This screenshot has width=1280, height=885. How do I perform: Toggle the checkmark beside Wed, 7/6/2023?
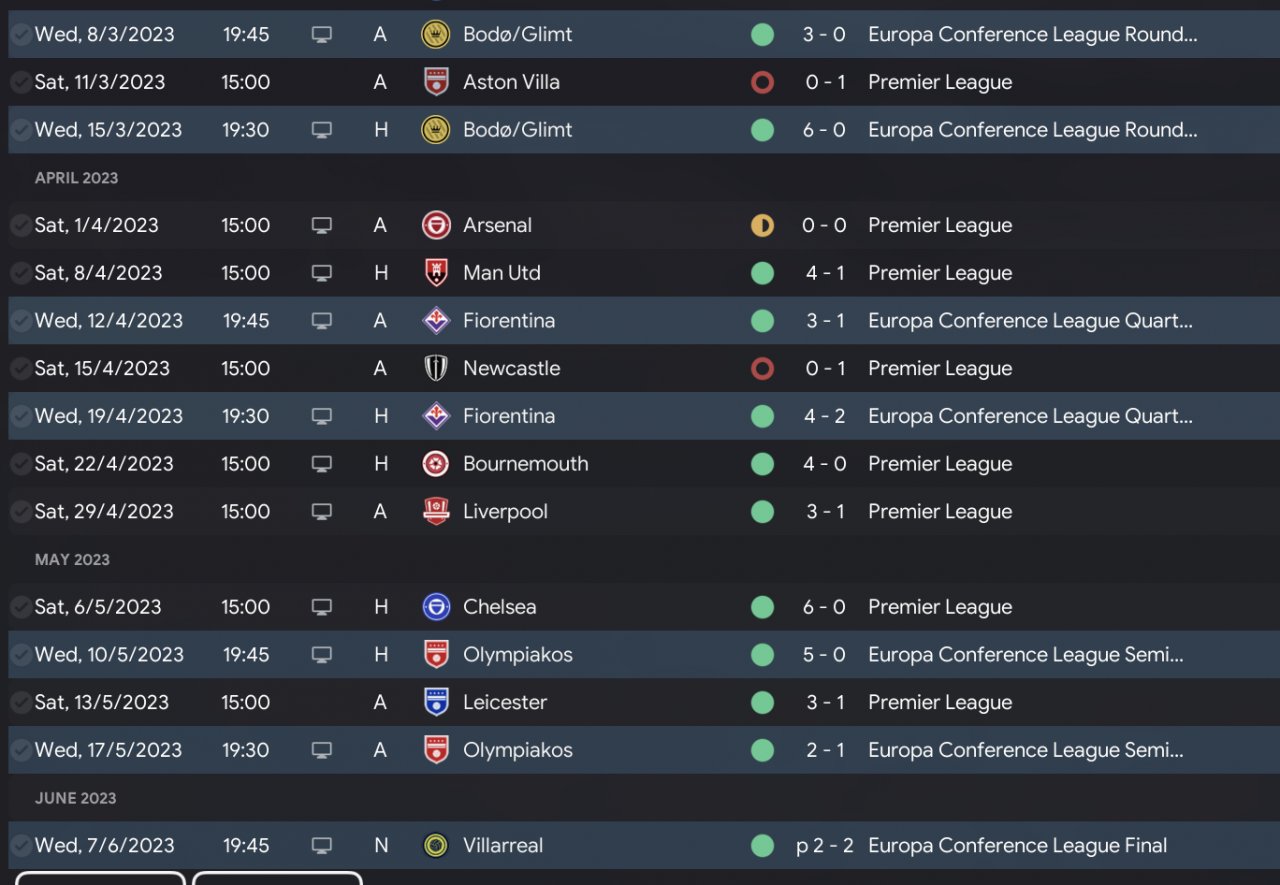coord(20,845)
